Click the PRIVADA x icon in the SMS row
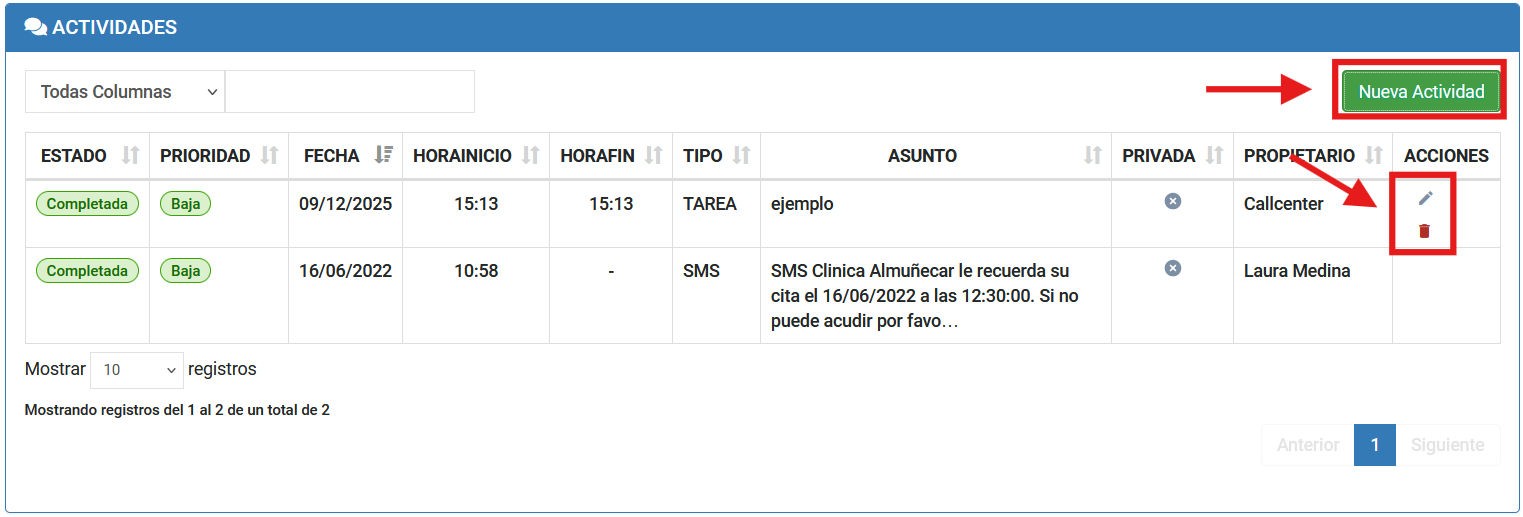1523x517 pixels. coord(1173,268)
